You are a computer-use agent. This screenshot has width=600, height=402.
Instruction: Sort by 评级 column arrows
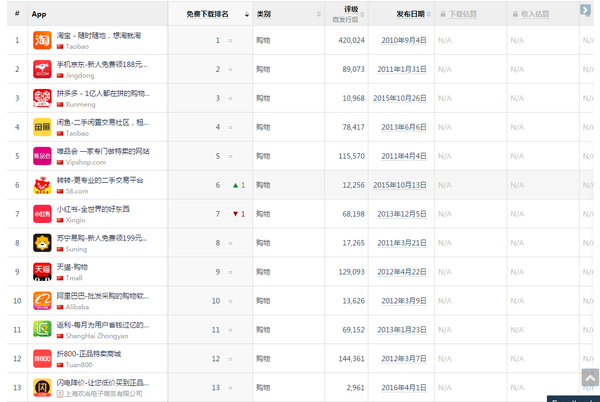(x=362, y=14)
